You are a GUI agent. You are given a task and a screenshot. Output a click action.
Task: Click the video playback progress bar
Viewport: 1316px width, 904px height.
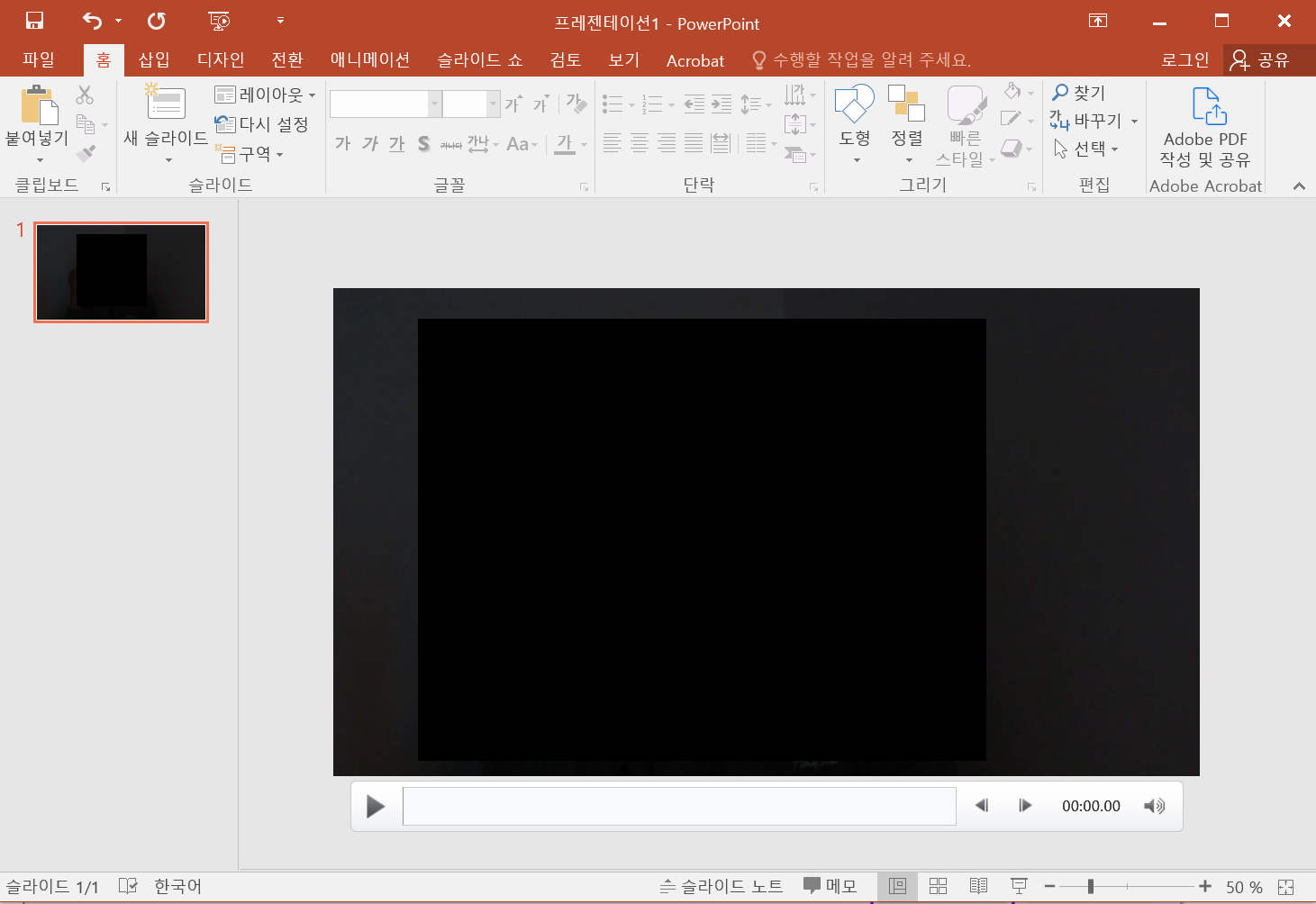[679, 806]
